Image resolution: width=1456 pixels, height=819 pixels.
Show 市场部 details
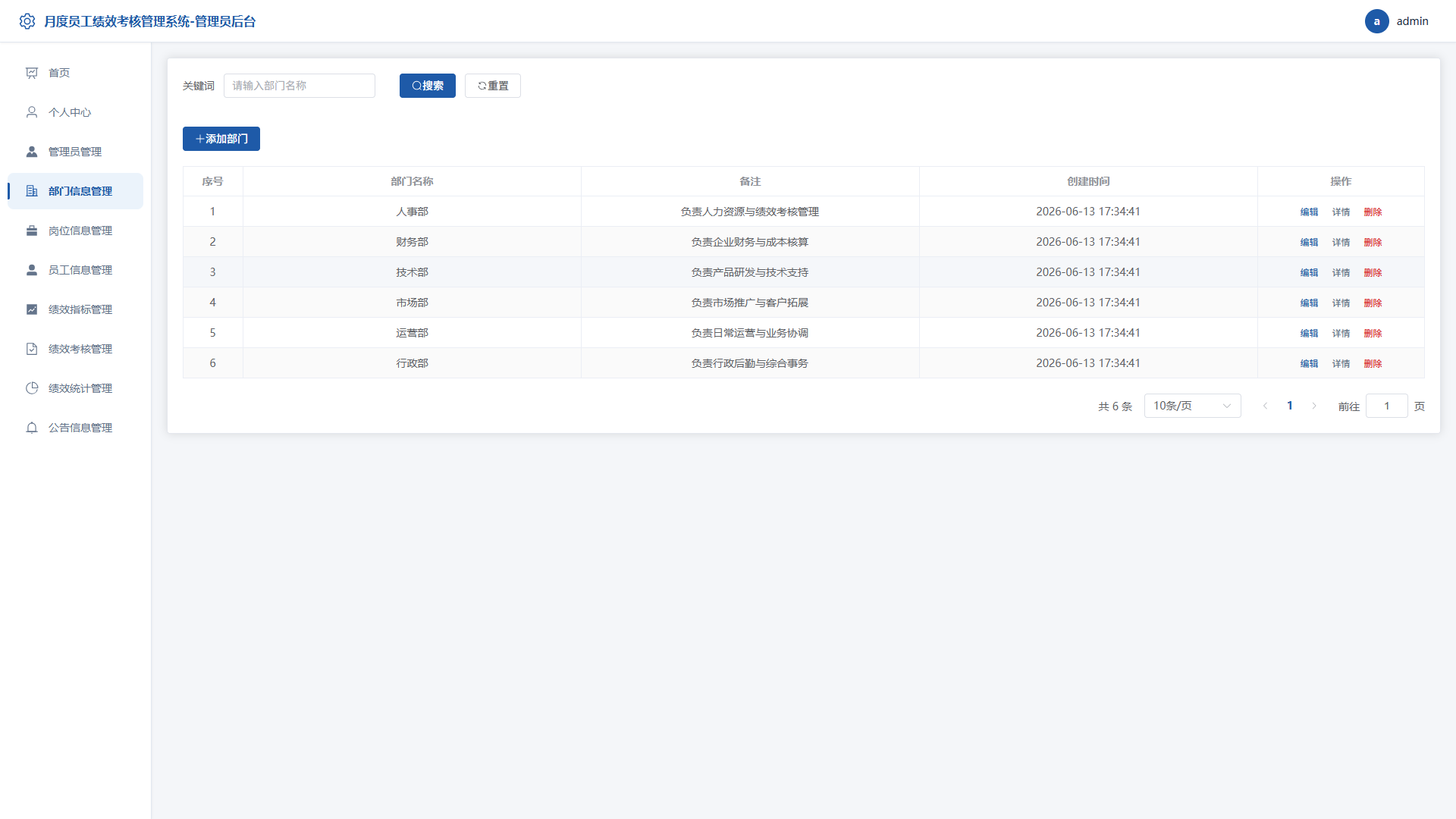1341,303
